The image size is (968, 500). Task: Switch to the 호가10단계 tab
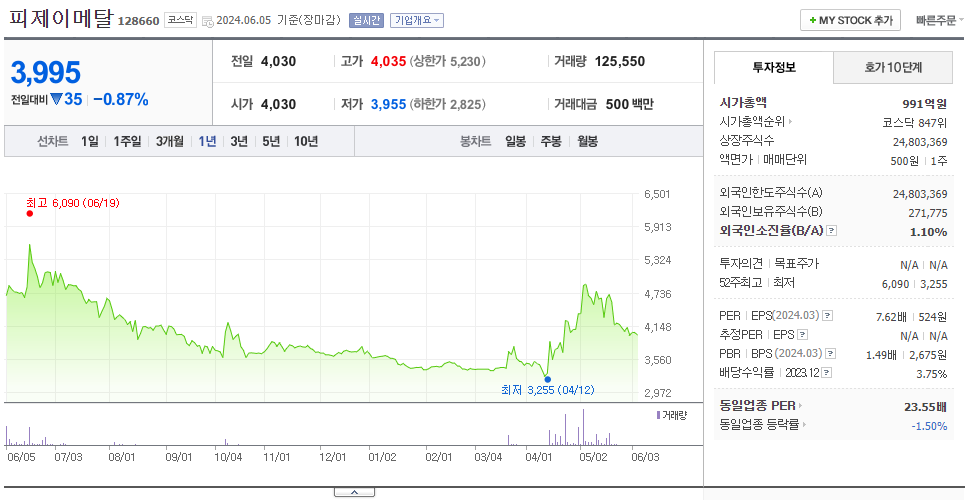point(893,67)
